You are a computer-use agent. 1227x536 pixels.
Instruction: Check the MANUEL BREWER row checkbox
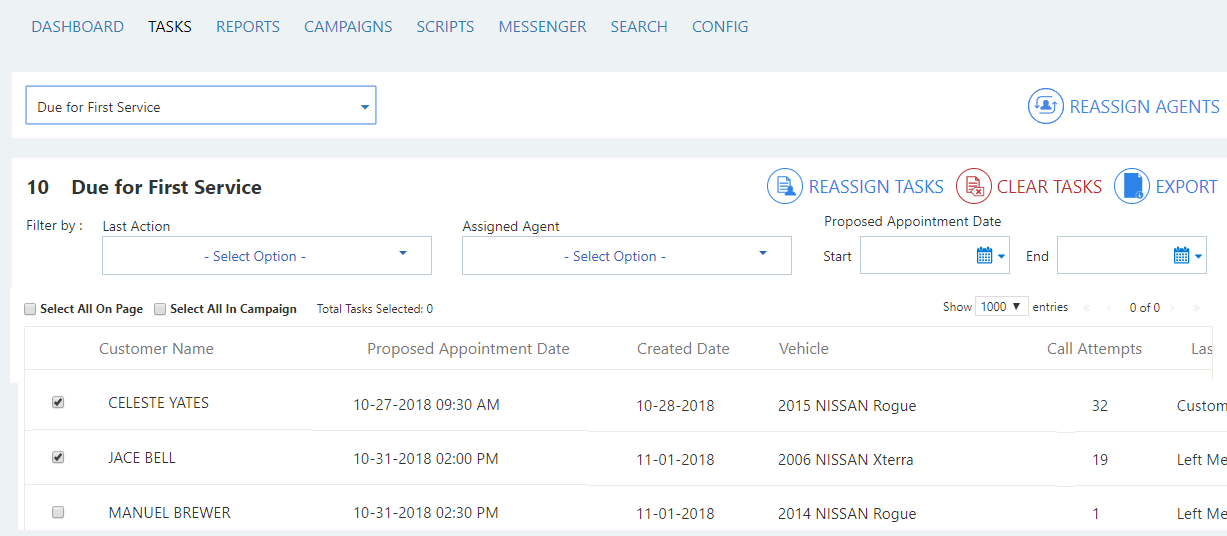[58, 512]
